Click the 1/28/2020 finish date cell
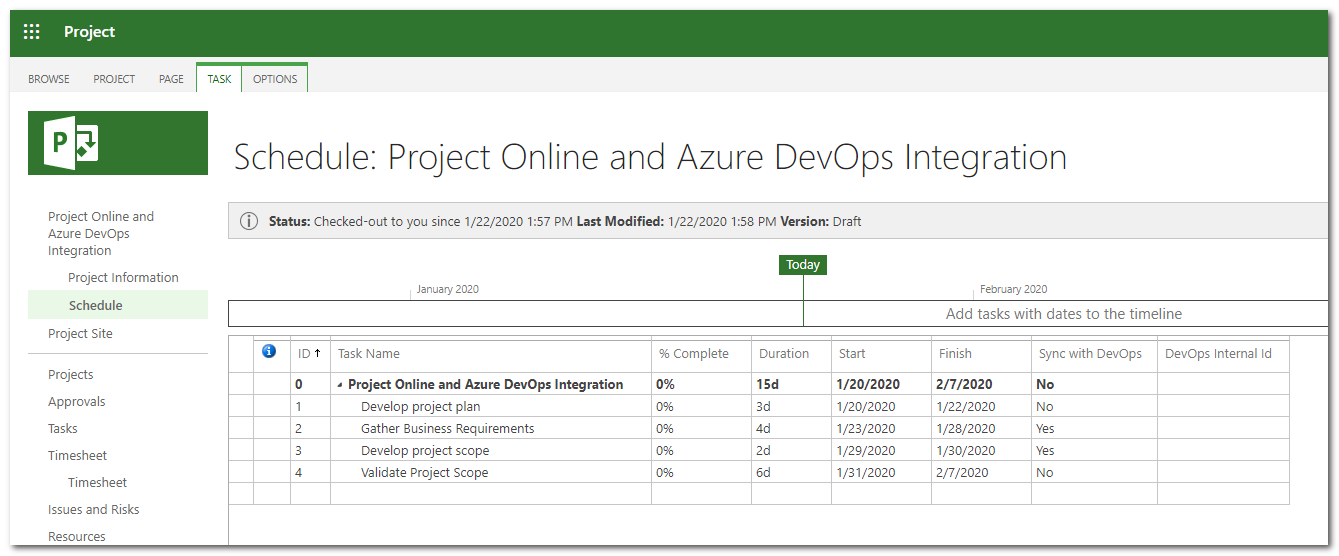Viewport: 1339px width, 556px height. [981, 429]
